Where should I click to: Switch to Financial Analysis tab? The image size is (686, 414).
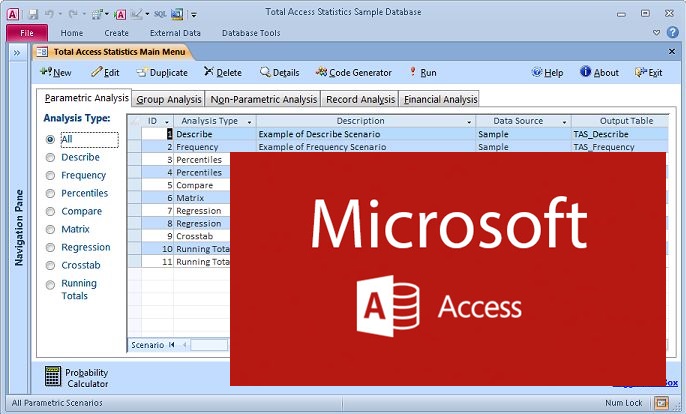(439, 99)
